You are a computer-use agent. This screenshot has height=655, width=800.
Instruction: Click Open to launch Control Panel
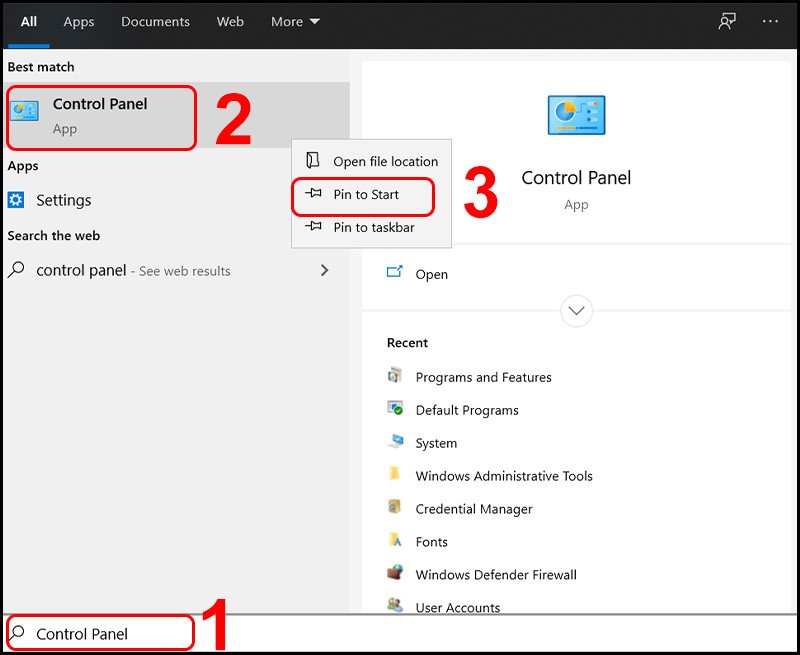[433, 274]
